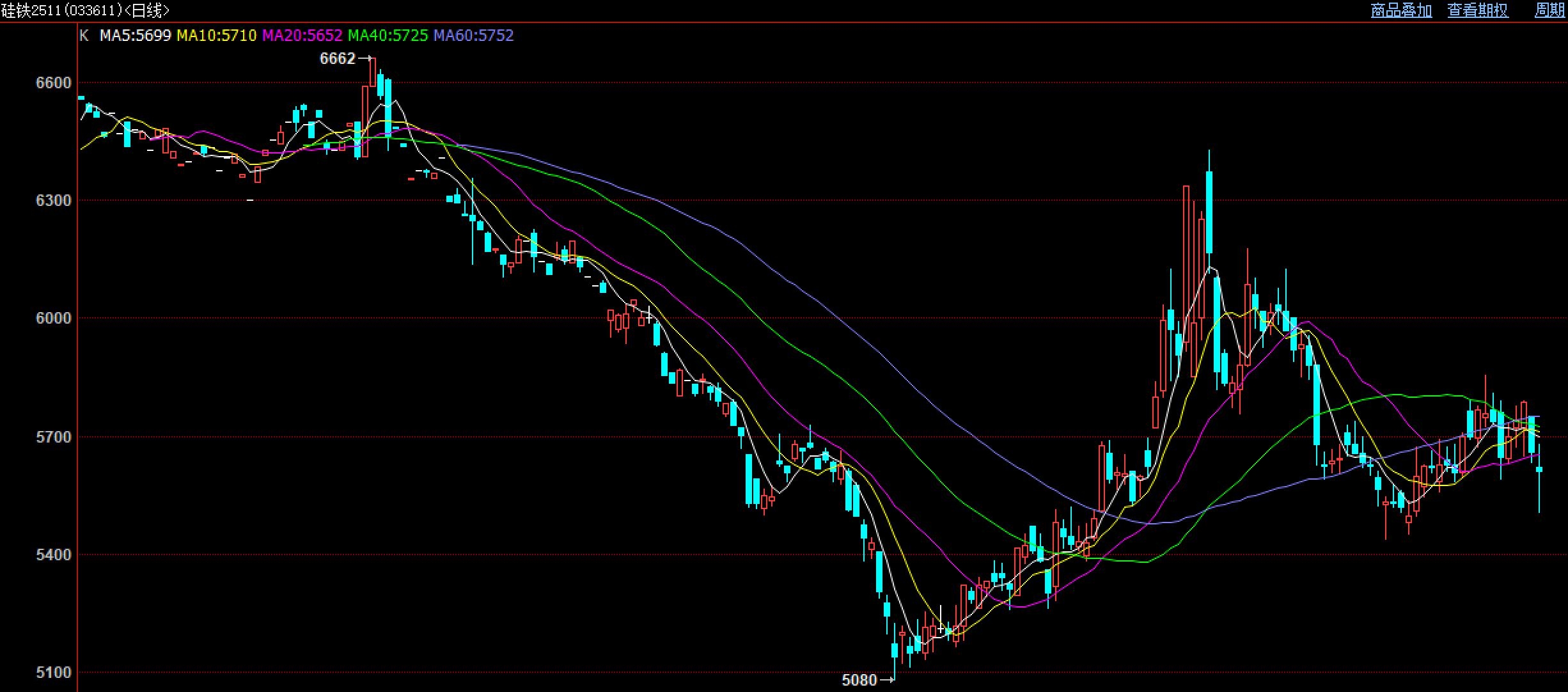The image size is (1568, 692).
Task: Open the 查看期权 link
Action: tap(1478, 10)
